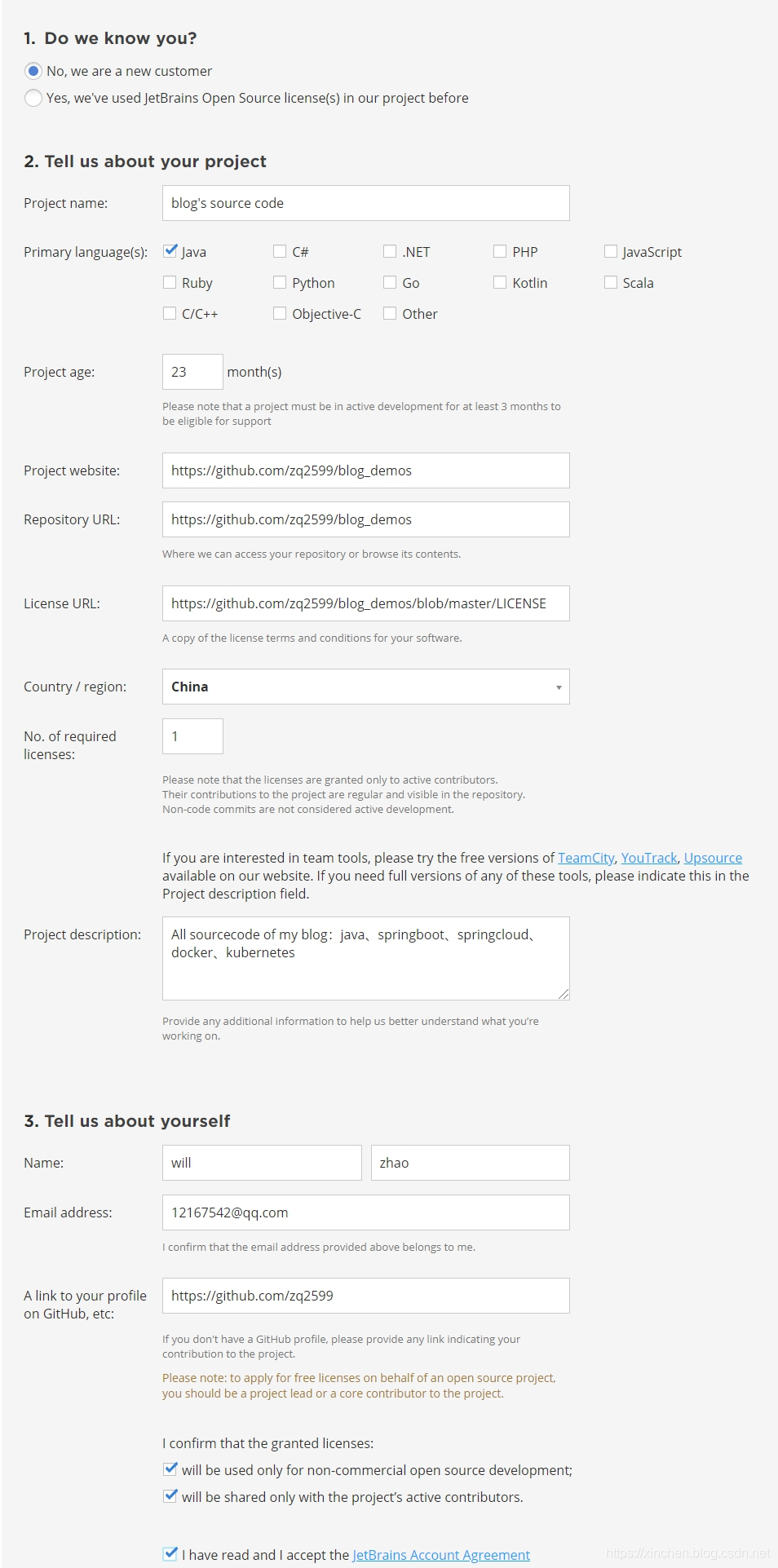This screenshot has height=1568, width=778.
Task: Uncheck the Java language checkbox
Action: 170,251
